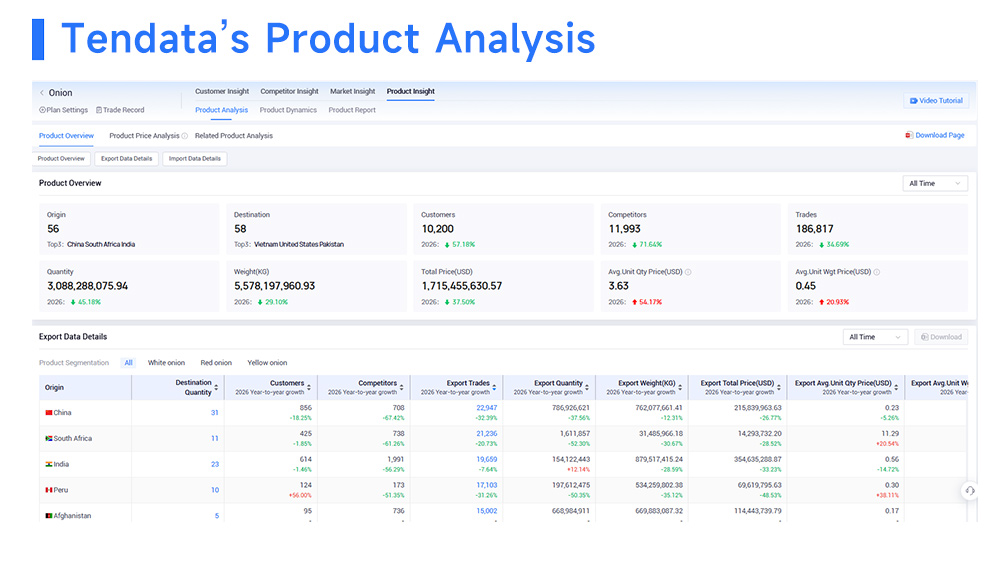
Task: Click Export Data Details anchor button
Action: tap(126, 159)
